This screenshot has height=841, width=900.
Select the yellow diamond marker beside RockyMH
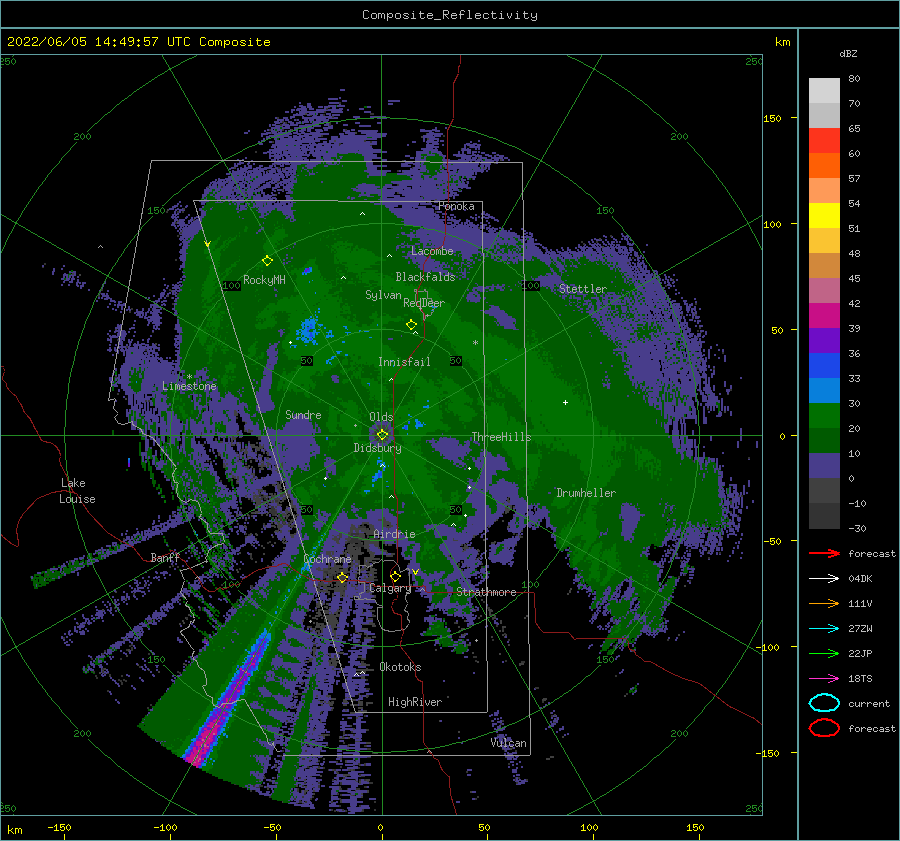[x=267, y=261]
